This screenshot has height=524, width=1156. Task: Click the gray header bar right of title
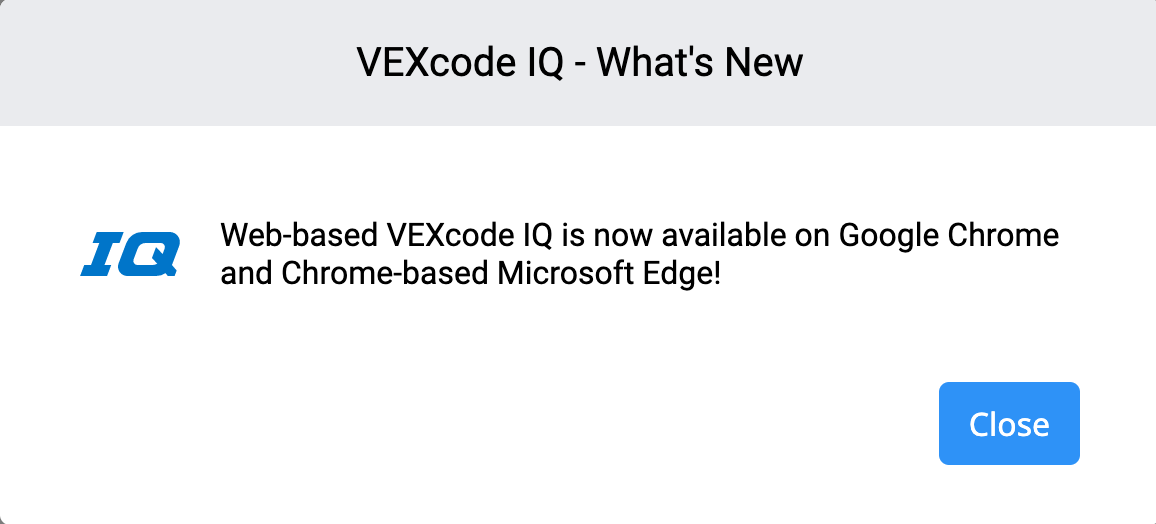pyautogui.click(x=980, y=63)
